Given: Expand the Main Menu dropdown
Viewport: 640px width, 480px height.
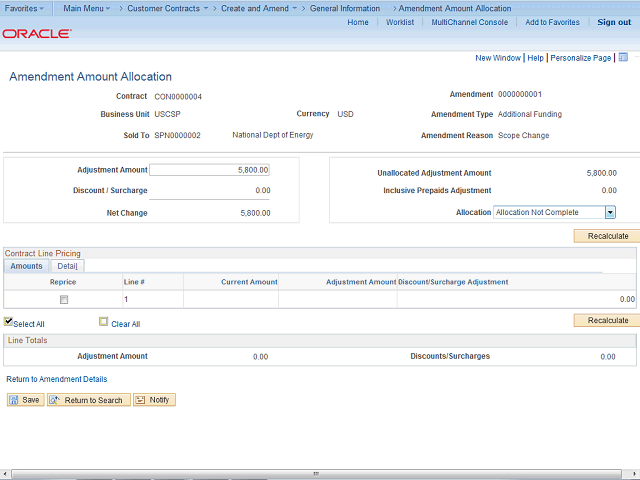Looking at the screenshot, I should (x=87, y=8).
